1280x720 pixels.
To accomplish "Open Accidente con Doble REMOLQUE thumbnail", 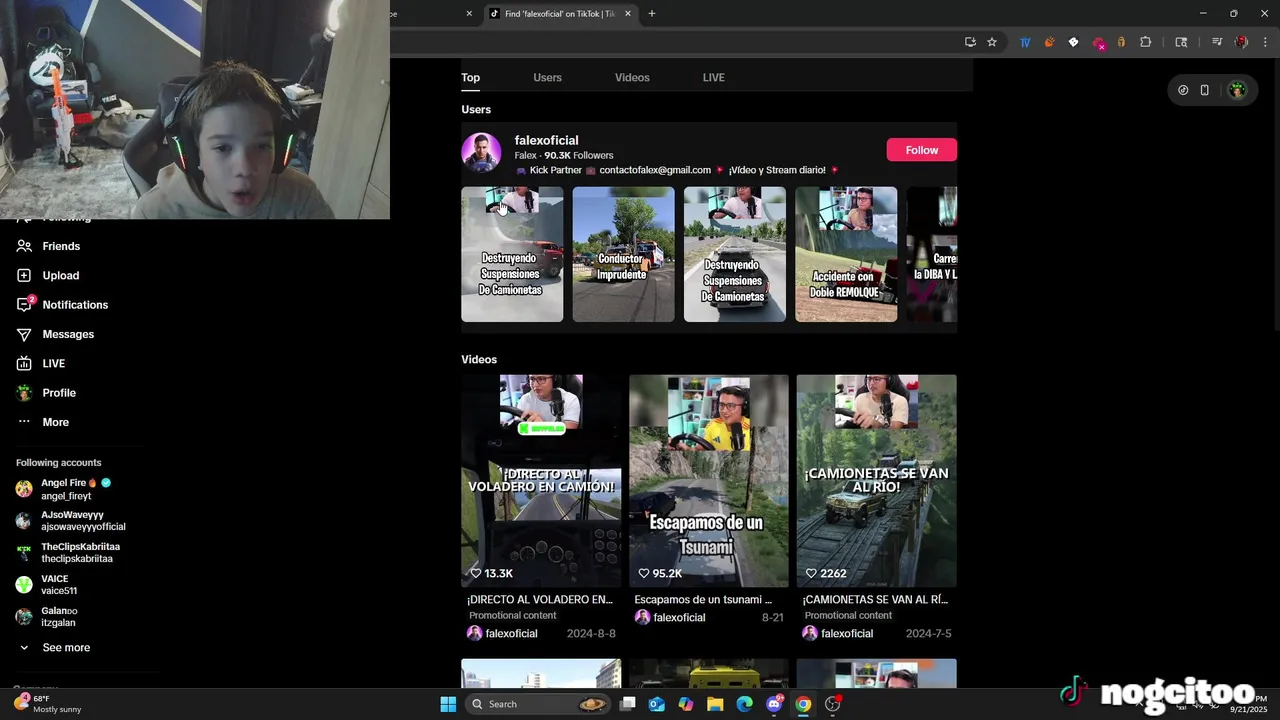I will [846, 254].
